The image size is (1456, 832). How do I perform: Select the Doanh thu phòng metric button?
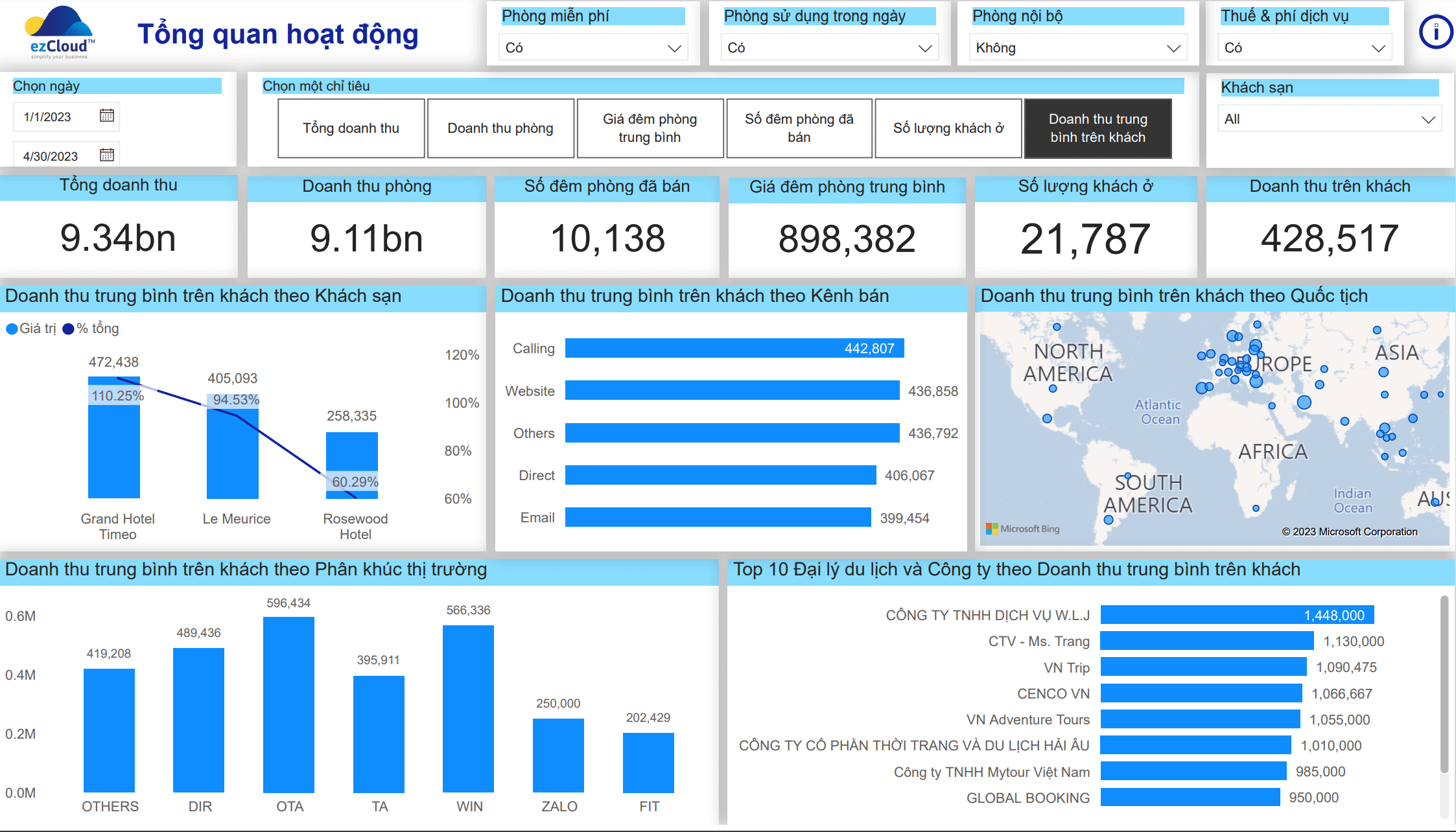(x=500, y=128)
